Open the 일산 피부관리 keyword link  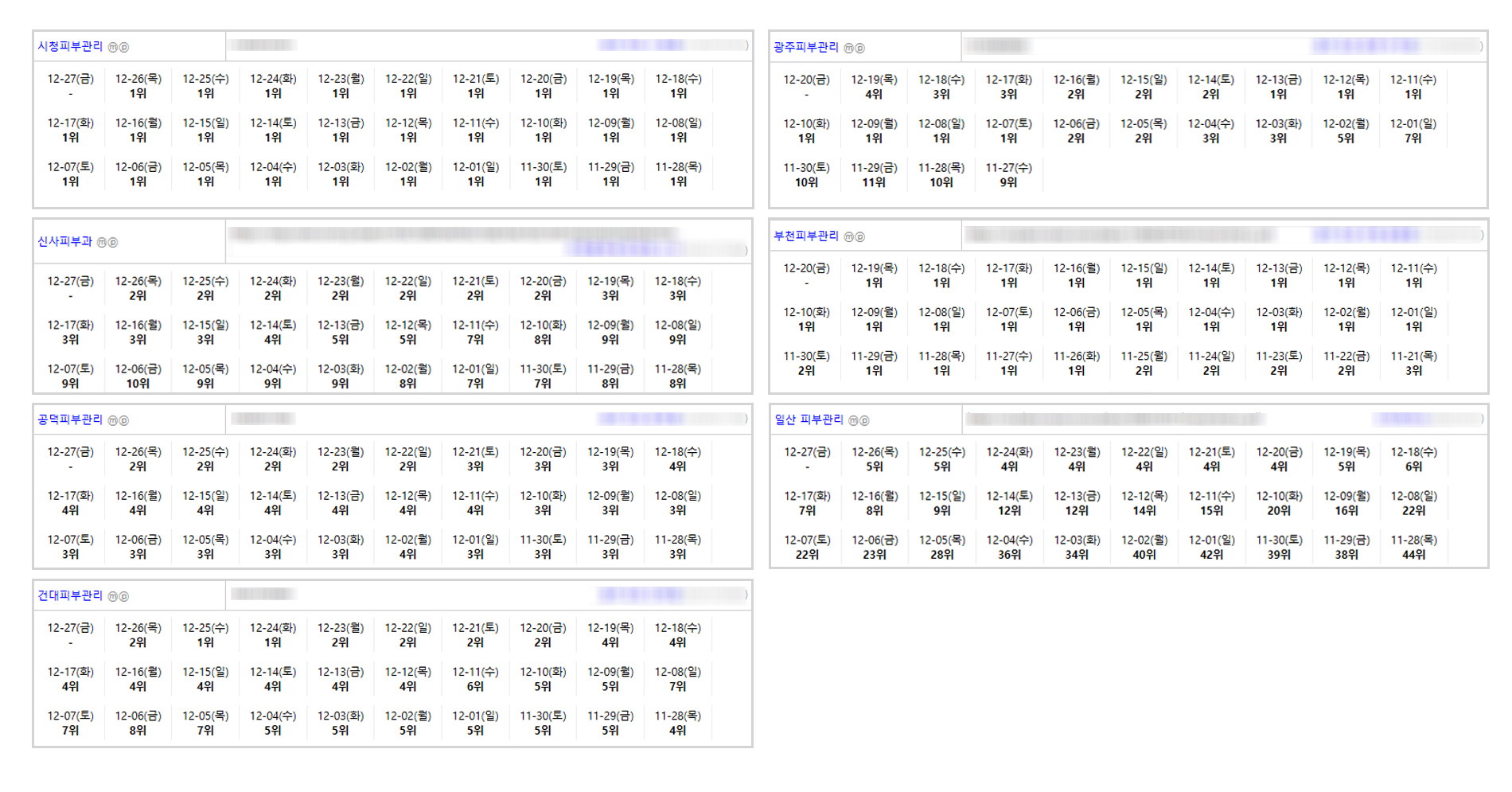tap(809, 419)
